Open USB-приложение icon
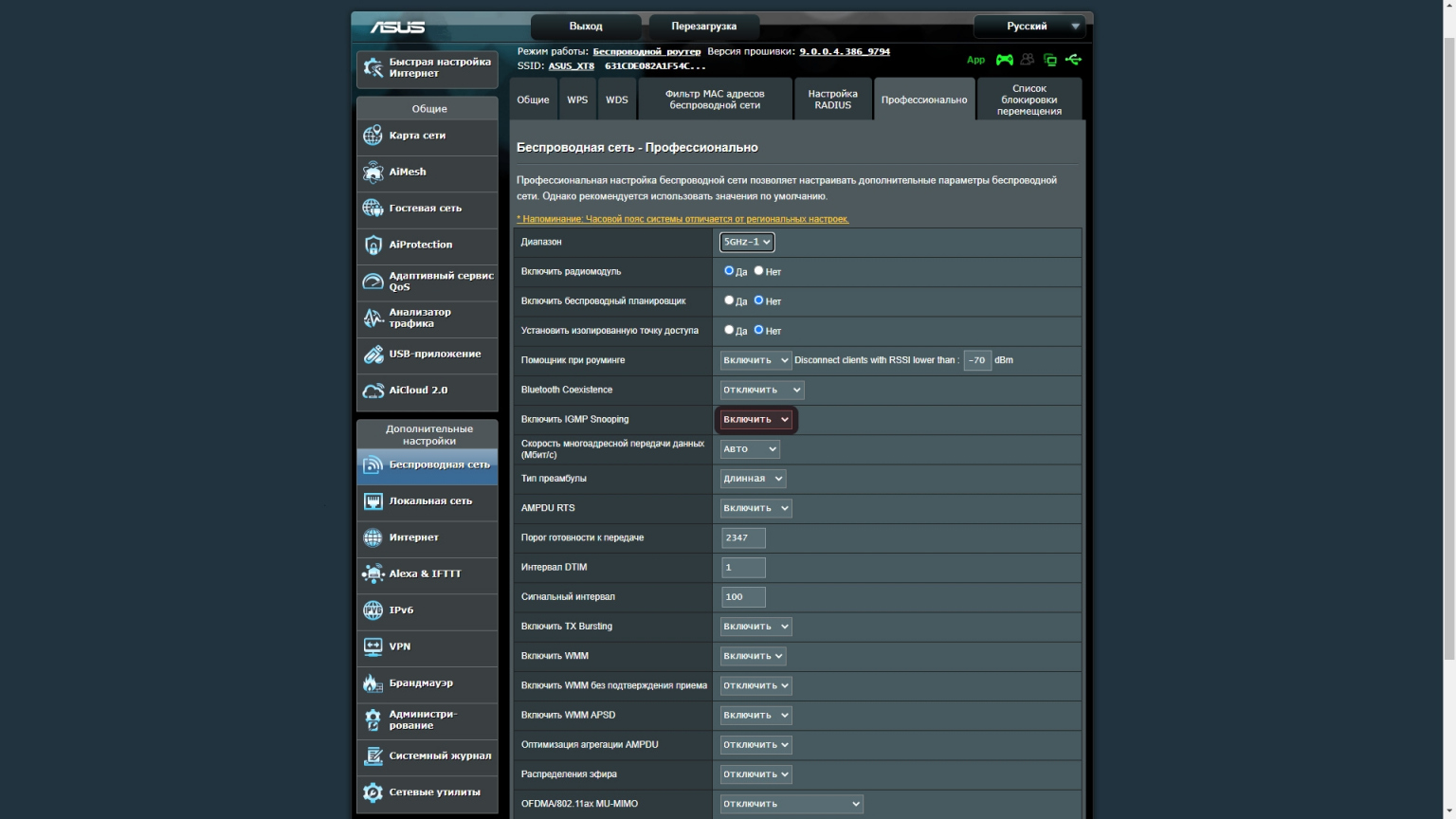 [373, 355]
